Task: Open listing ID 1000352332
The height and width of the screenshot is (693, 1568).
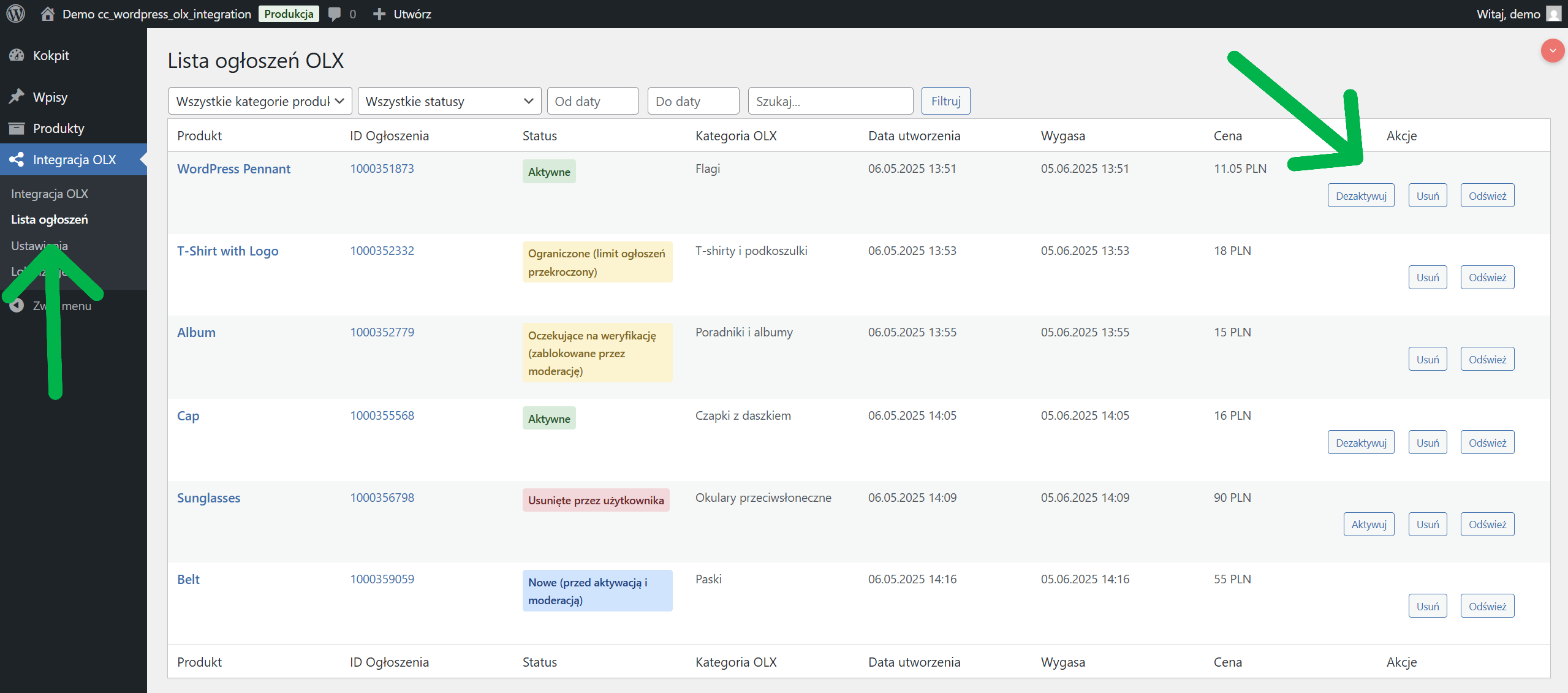Action: tap(382, 251)
